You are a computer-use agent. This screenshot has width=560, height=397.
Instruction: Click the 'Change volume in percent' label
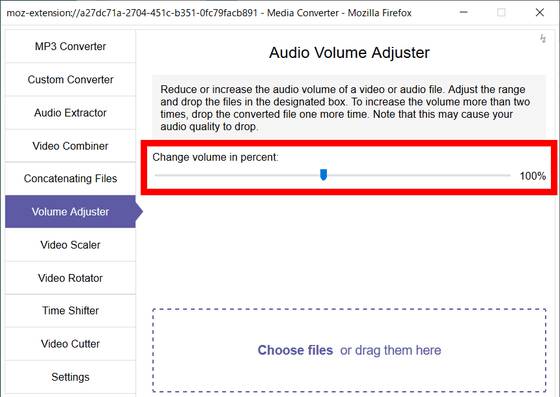coord(215,157)
